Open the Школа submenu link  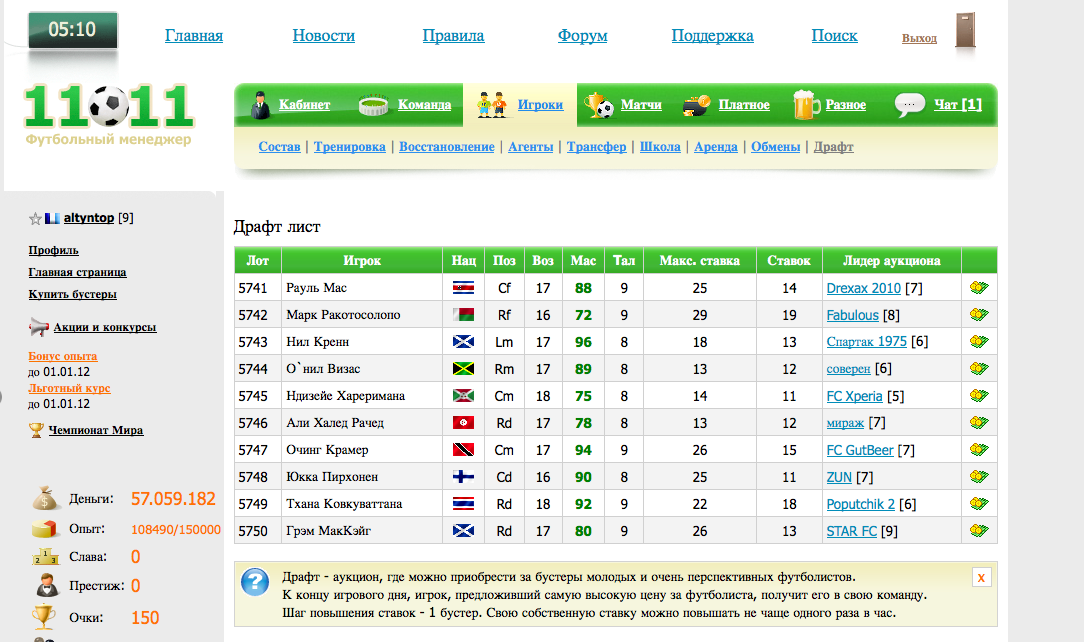(660, 147)
